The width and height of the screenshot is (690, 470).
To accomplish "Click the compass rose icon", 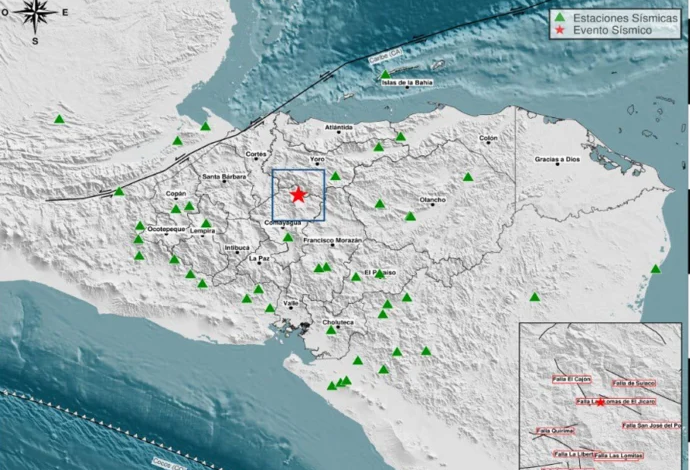I will click(36, 17).
